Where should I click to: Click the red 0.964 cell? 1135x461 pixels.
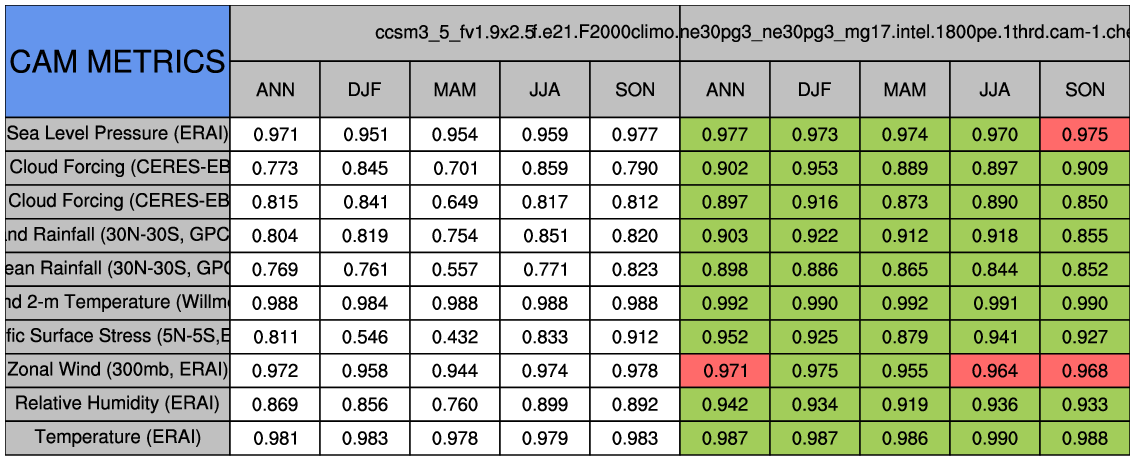pos(994,371)
